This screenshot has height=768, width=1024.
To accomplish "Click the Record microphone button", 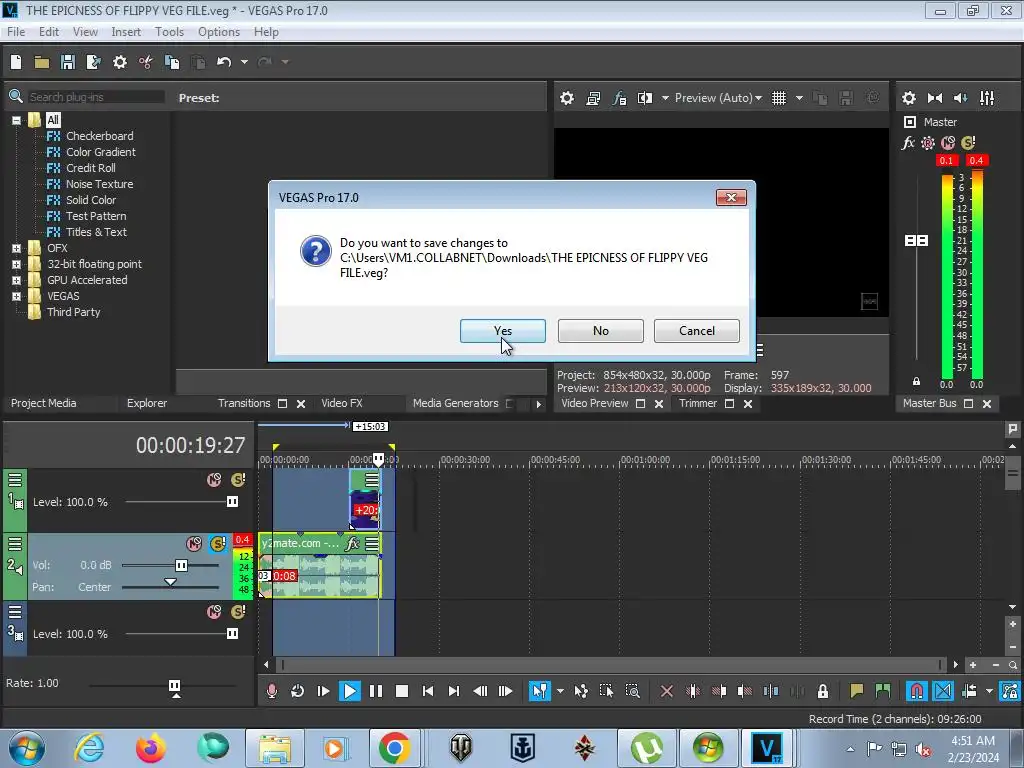I will (x=272, y=691).
